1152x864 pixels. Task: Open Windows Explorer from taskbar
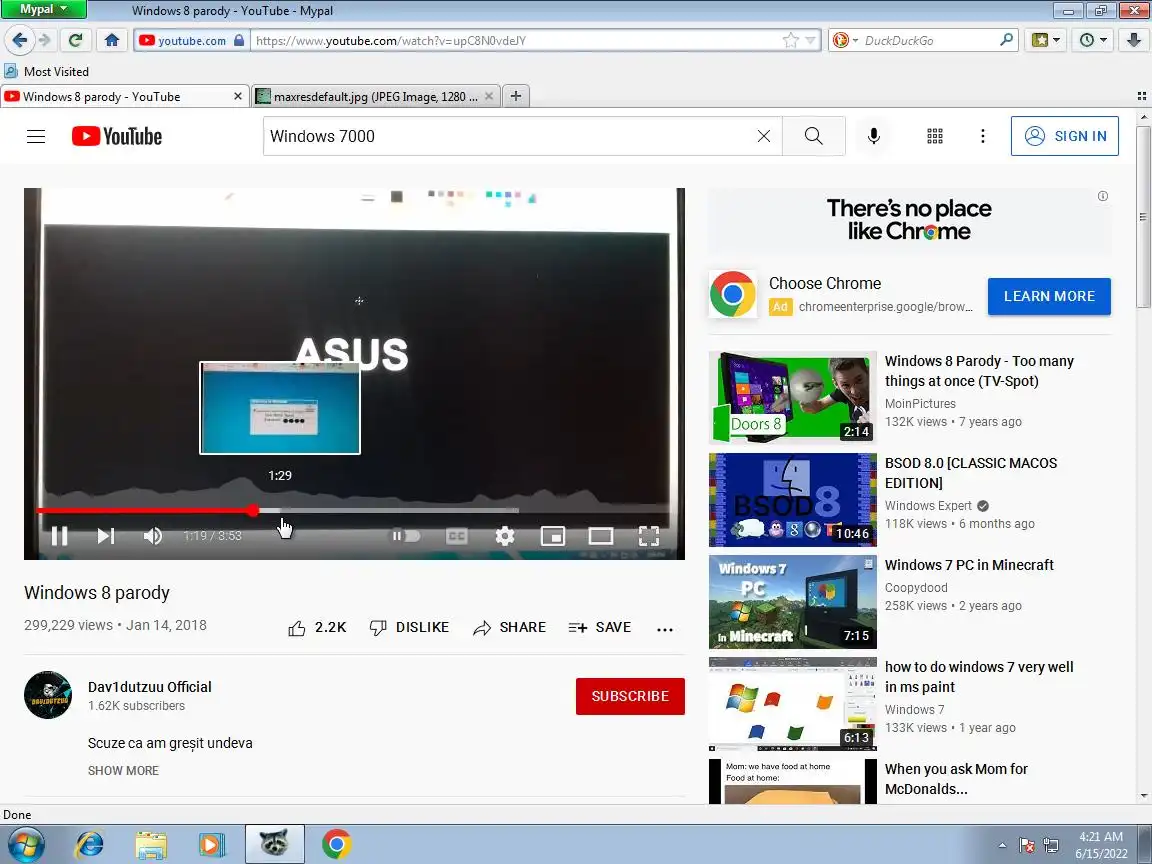coord(151,844)
